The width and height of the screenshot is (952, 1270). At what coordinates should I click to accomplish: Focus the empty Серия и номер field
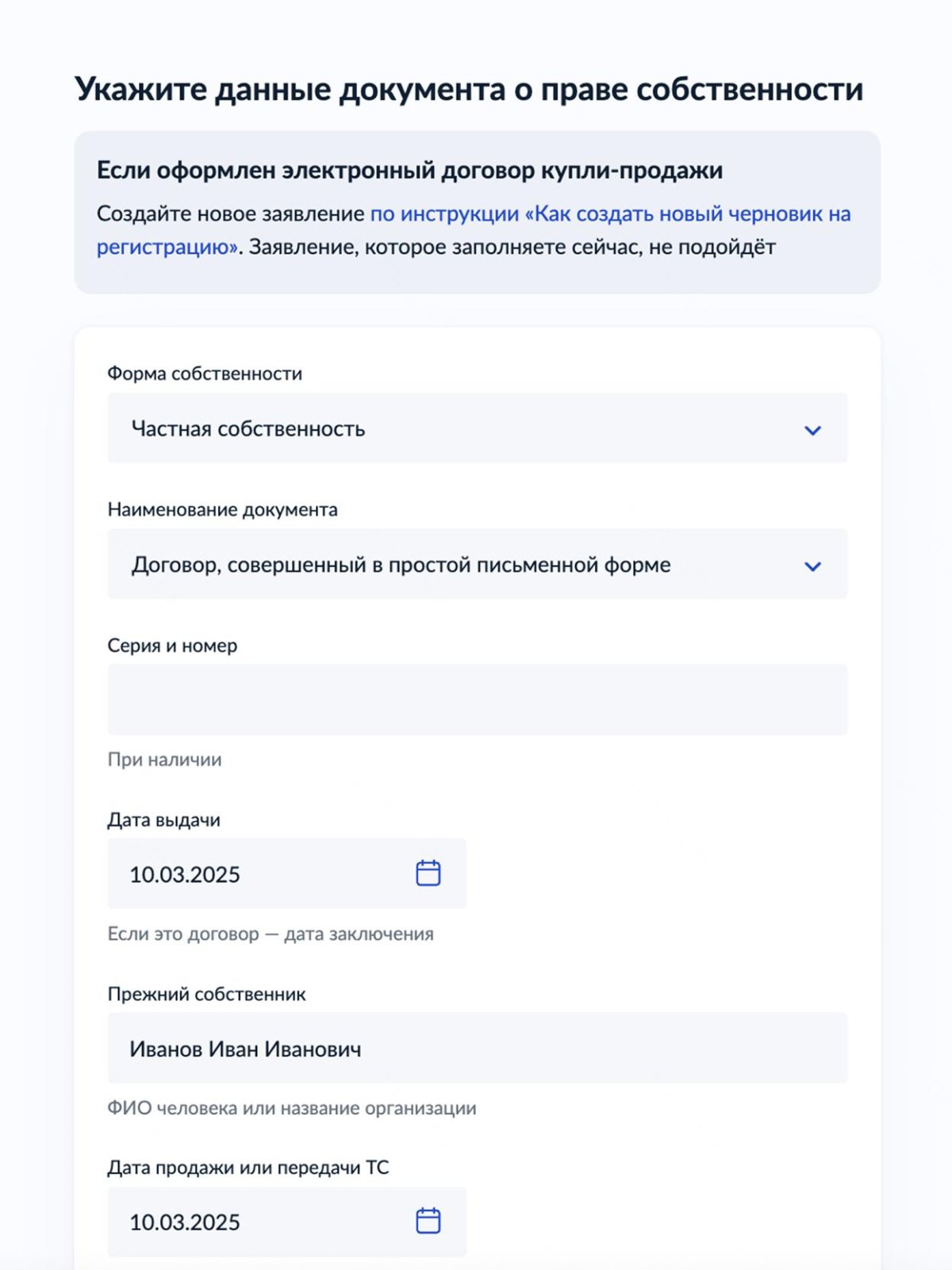tap(477, 700)
